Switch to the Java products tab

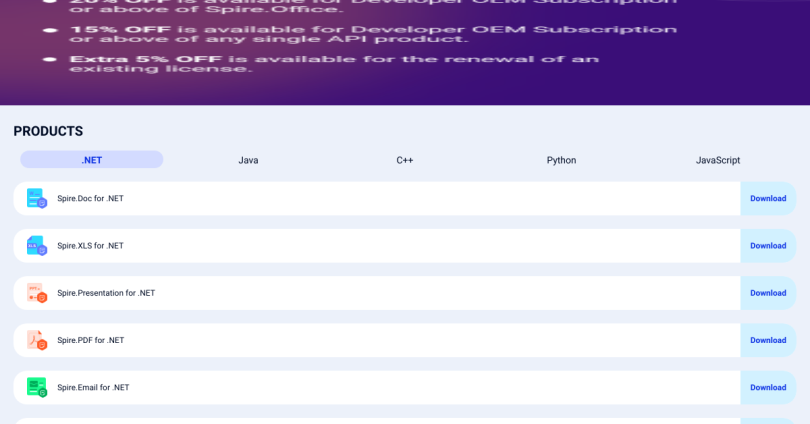coord(248,160)
